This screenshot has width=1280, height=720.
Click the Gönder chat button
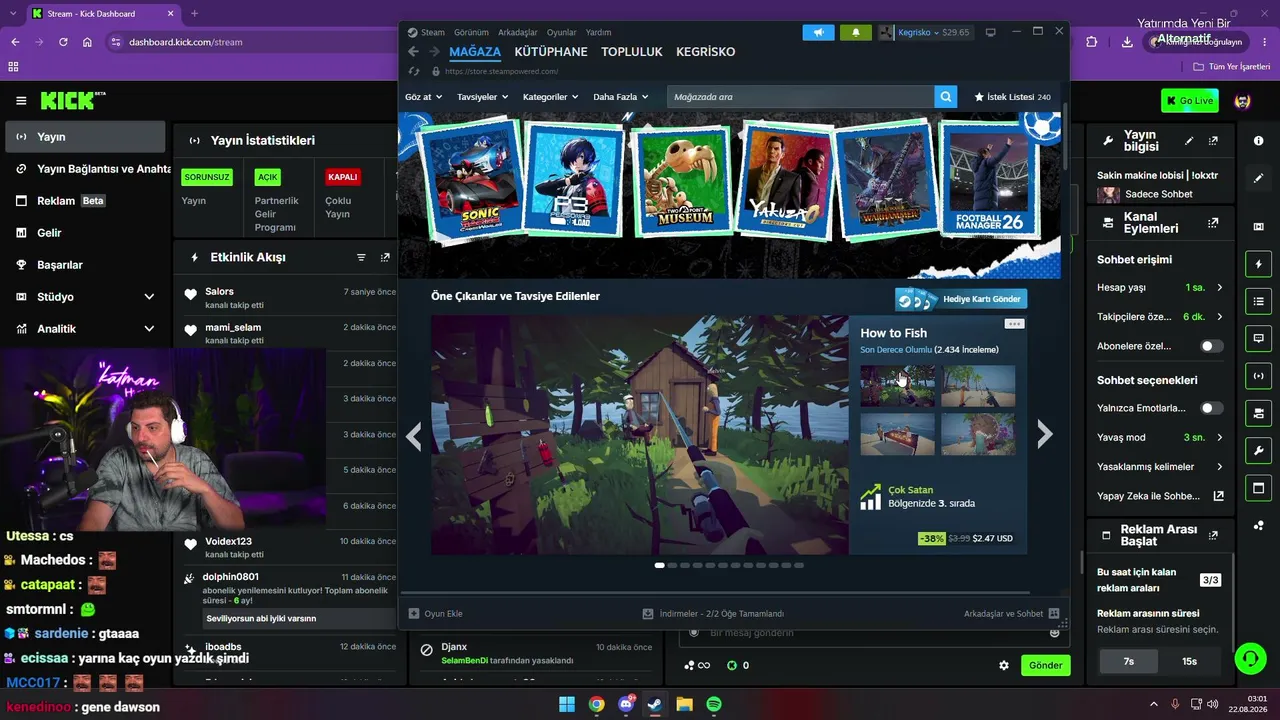(x=1046, y=665)
